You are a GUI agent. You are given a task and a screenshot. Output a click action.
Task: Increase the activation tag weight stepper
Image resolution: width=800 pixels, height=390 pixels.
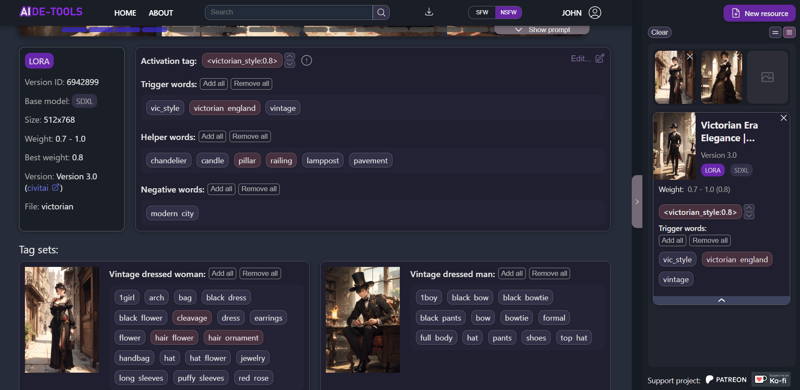pyautogui.click(x=289, y=57)
